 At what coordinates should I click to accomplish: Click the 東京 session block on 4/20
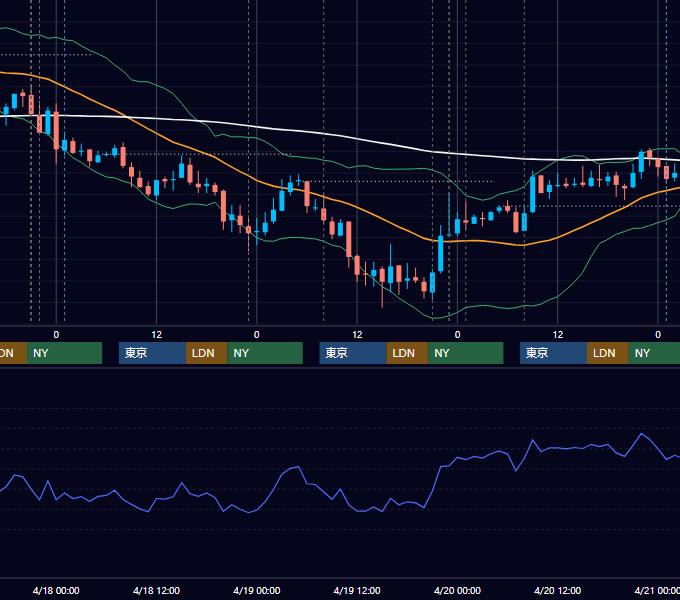554,353
